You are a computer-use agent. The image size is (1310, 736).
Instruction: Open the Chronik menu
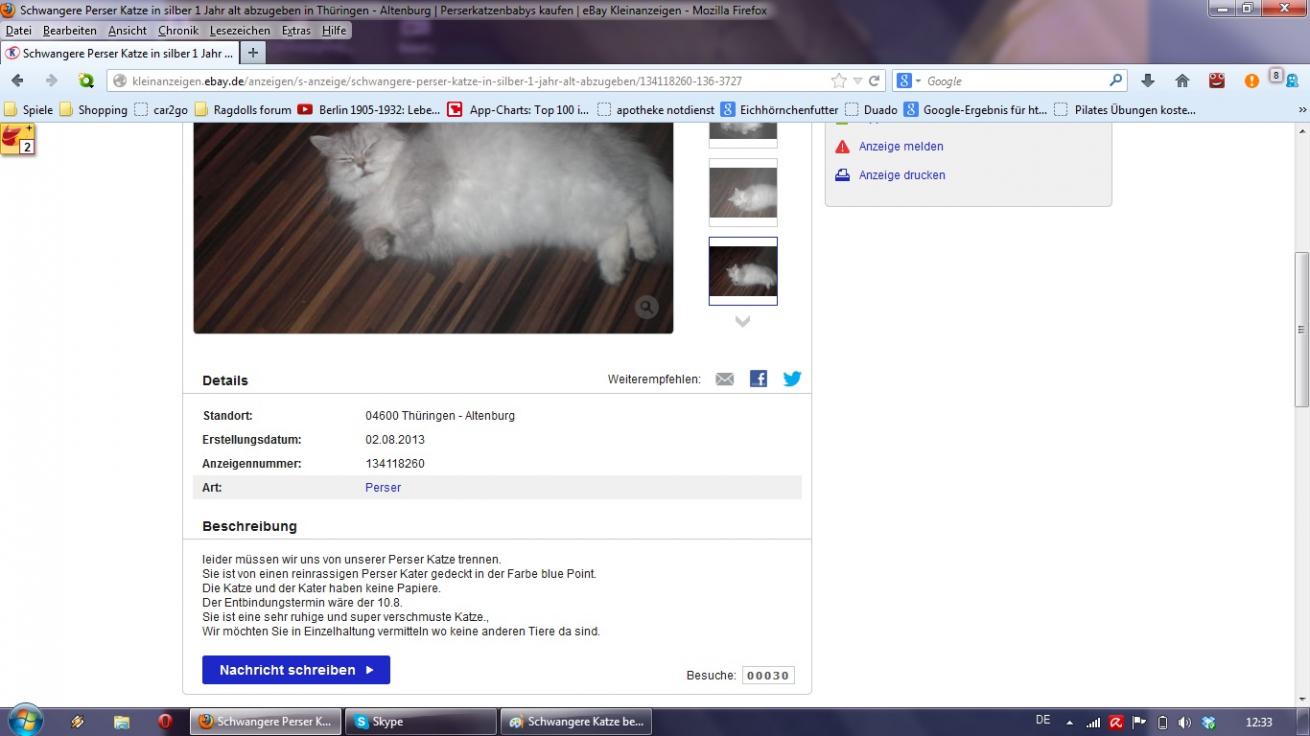click(x=178, y=31)
